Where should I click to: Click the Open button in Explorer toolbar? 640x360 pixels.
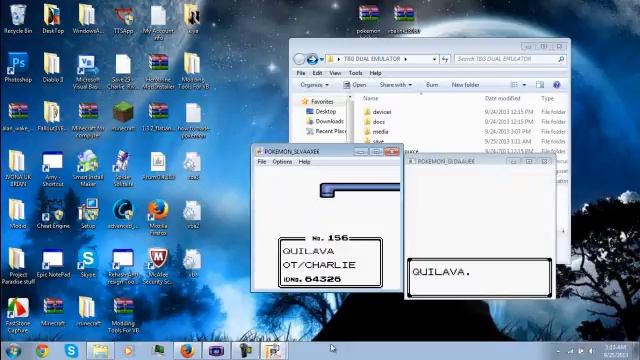pos(355,85)
